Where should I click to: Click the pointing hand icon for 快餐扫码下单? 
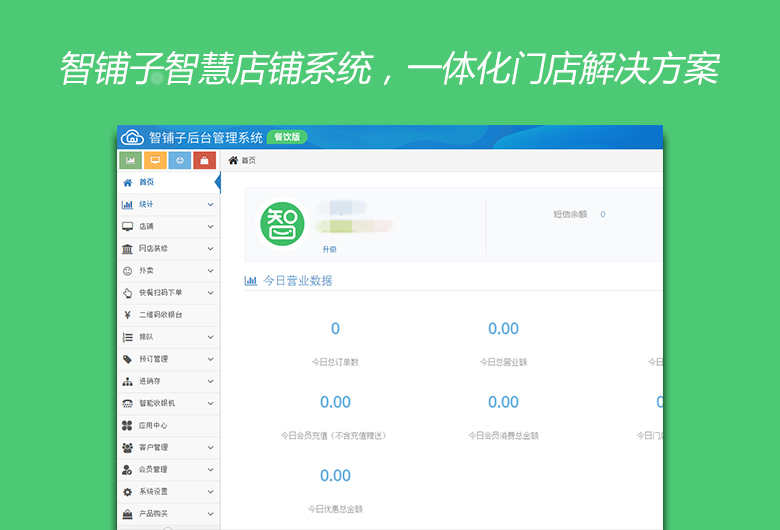coord(127,293)
